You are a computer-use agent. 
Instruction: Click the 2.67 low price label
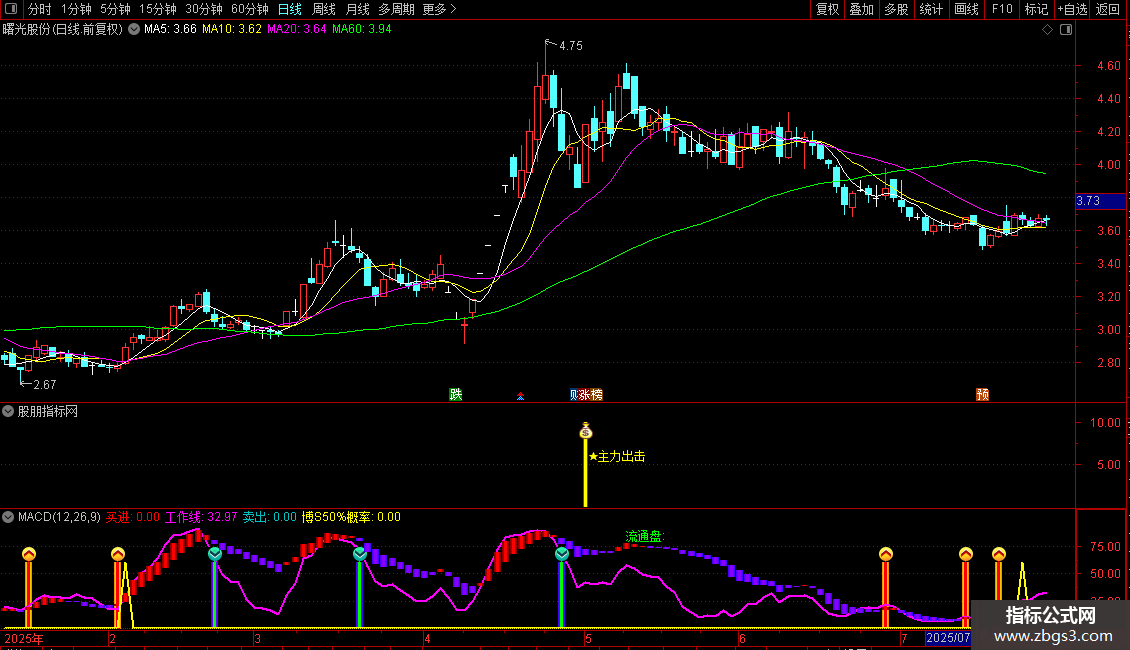tap(45, 385)
